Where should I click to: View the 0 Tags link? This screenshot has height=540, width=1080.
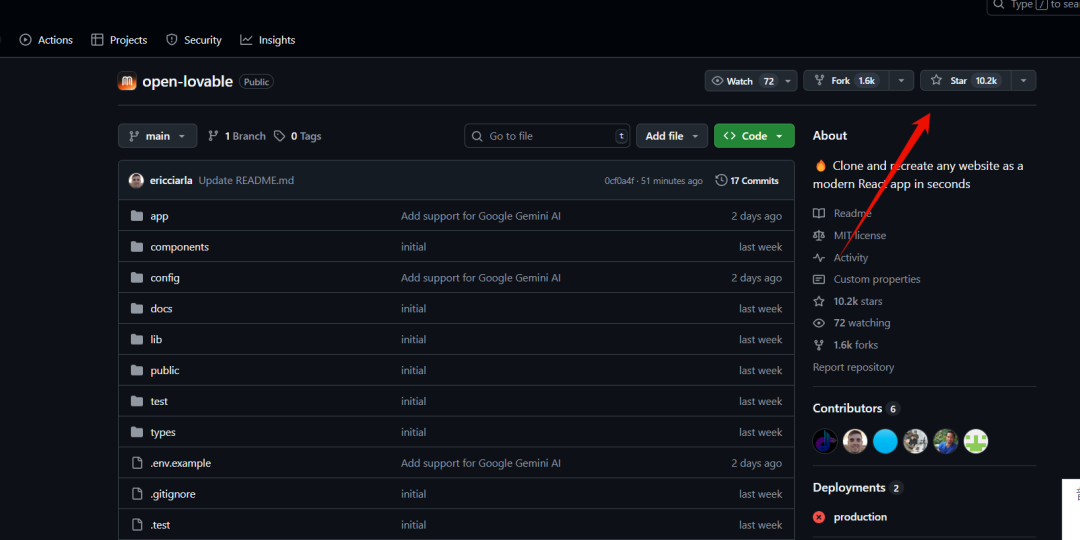[x=298, y=136]
